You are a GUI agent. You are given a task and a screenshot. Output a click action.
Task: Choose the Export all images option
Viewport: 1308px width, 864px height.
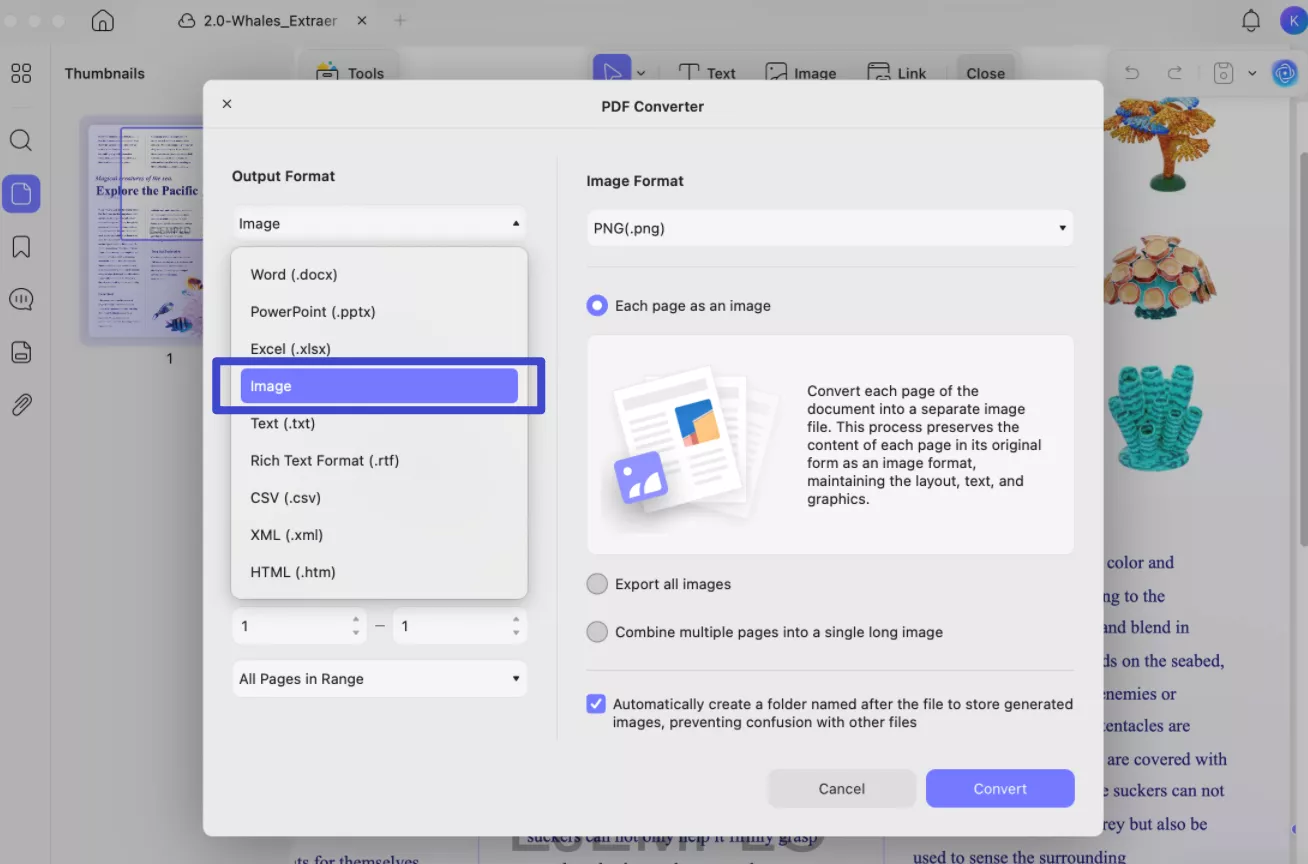(597, 584)
